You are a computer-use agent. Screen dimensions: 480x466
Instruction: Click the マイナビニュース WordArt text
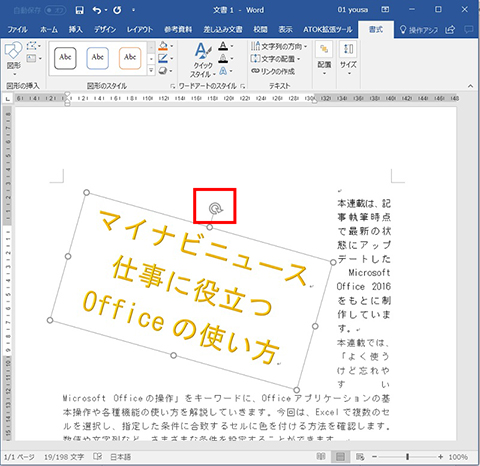point(202,248)
